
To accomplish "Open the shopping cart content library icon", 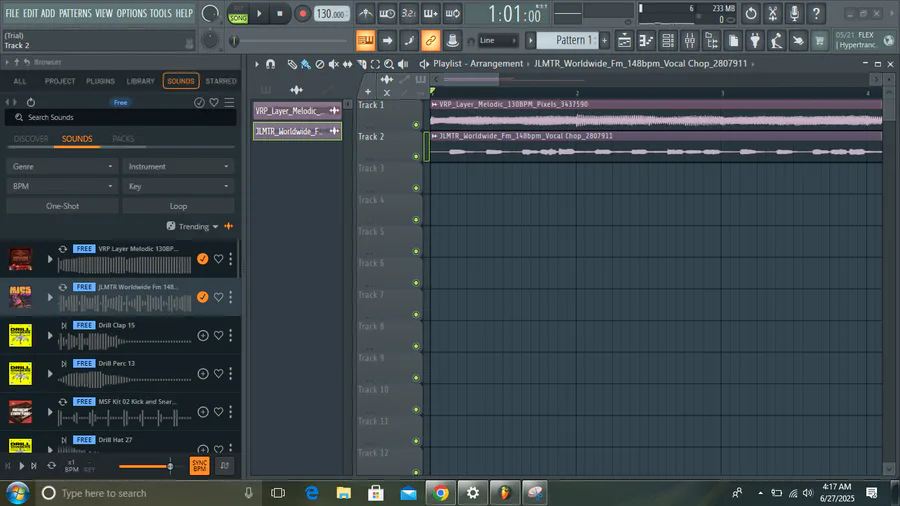I will pos(820,40).
